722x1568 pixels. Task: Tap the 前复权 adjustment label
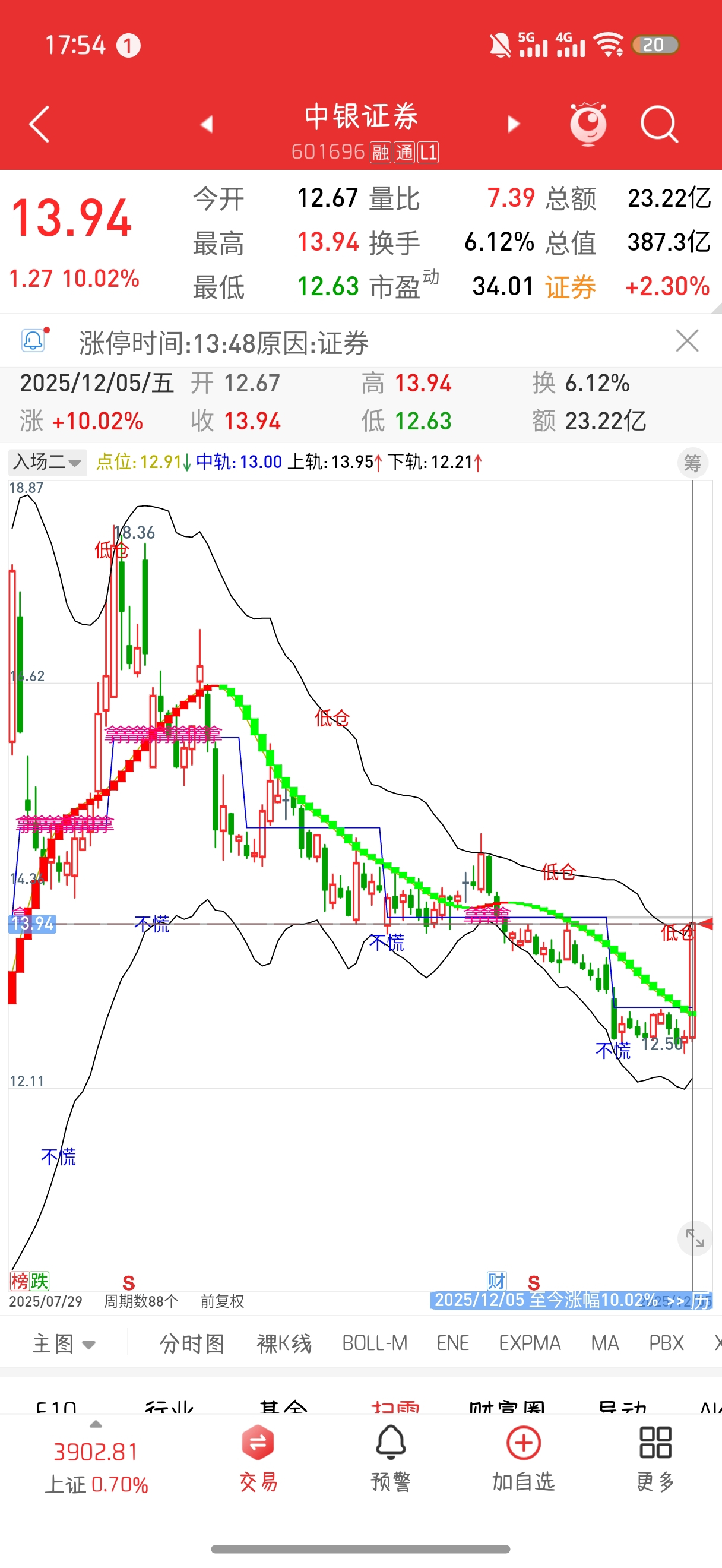(x=222, y=1301)
